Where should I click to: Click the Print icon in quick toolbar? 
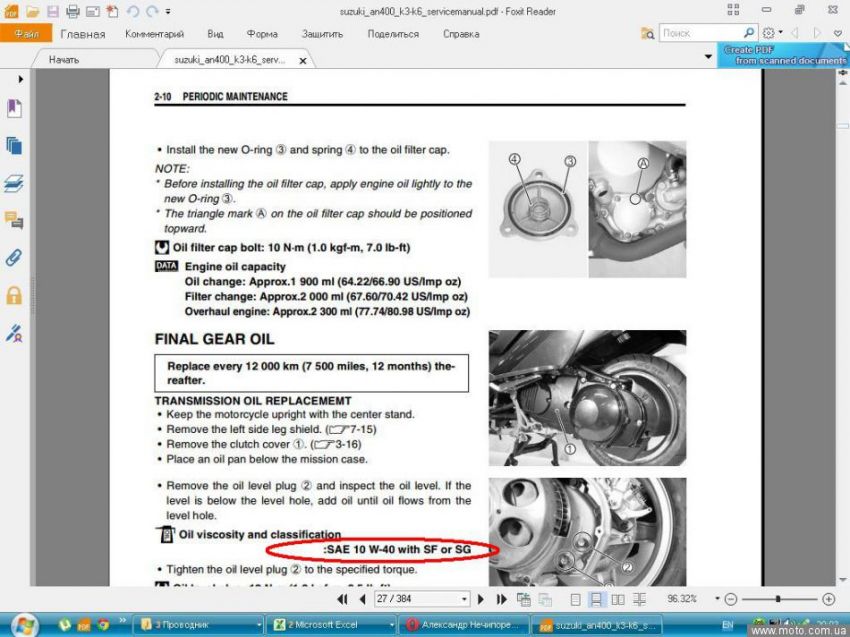pyautogui.click(x=72, y=11)
